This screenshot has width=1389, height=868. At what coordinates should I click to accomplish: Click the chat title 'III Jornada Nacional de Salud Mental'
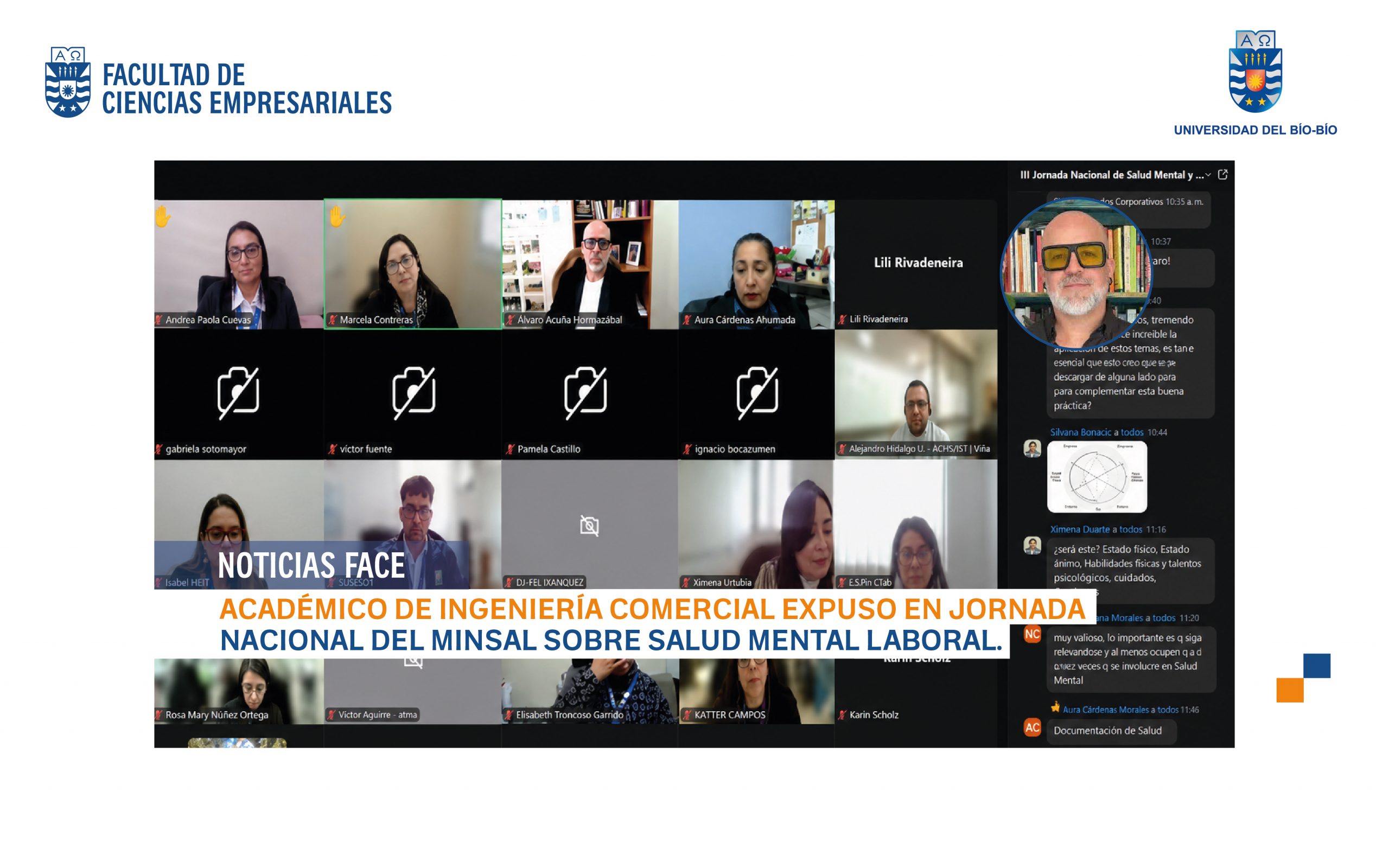[1111, 175]
